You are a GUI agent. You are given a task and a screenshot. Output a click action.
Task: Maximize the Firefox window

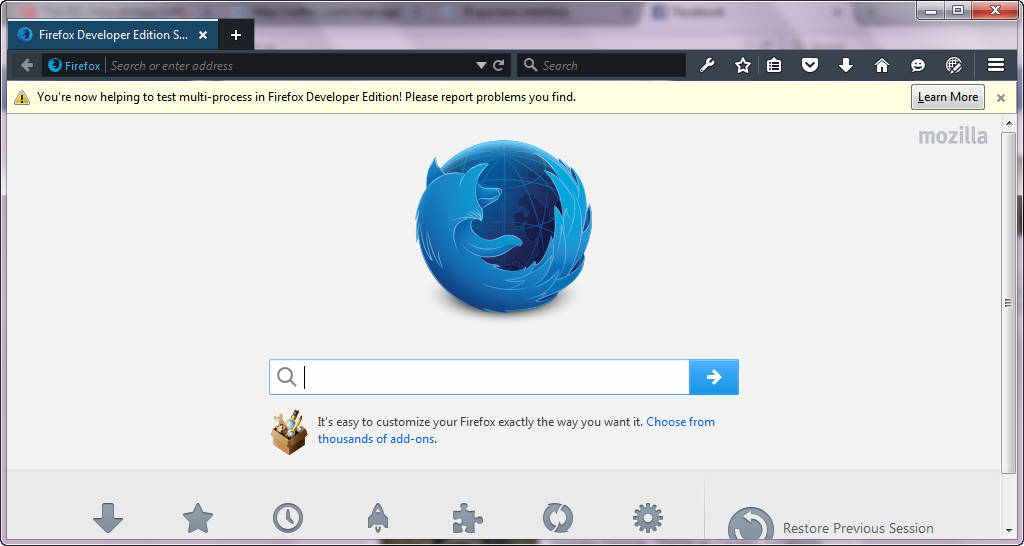pos(958,10)
